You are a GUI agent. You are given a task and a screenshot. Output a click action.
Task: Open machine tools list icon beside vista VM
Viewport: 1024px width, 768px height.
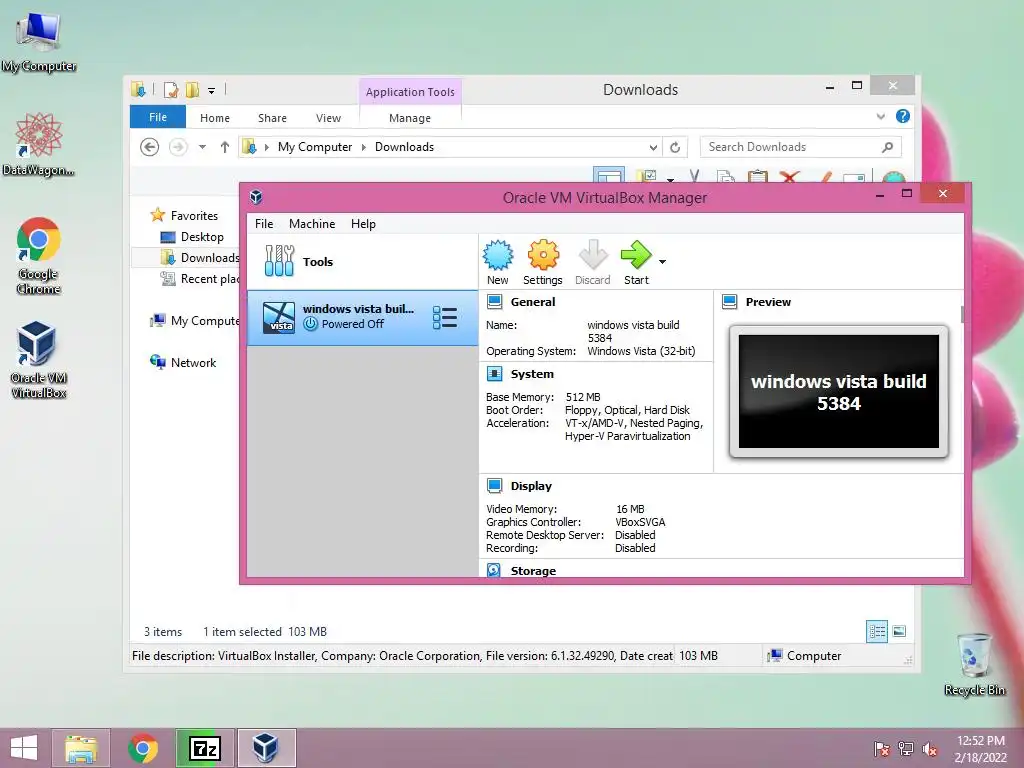click(445, 317)
